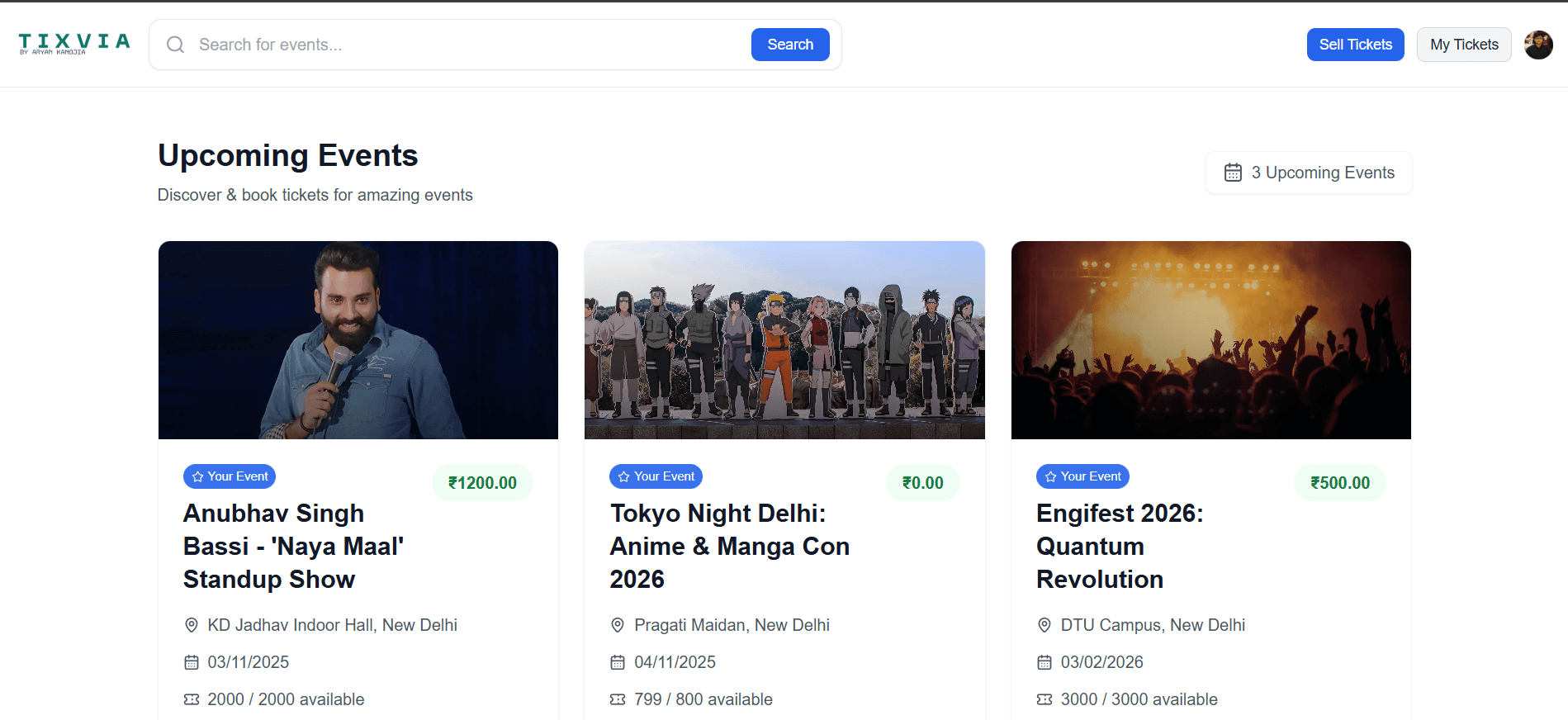The height and width of the screenshot is (720, 1568).
Task: Click location pin icon beside Pragati Maidan
Action: (x=618, y=625)
